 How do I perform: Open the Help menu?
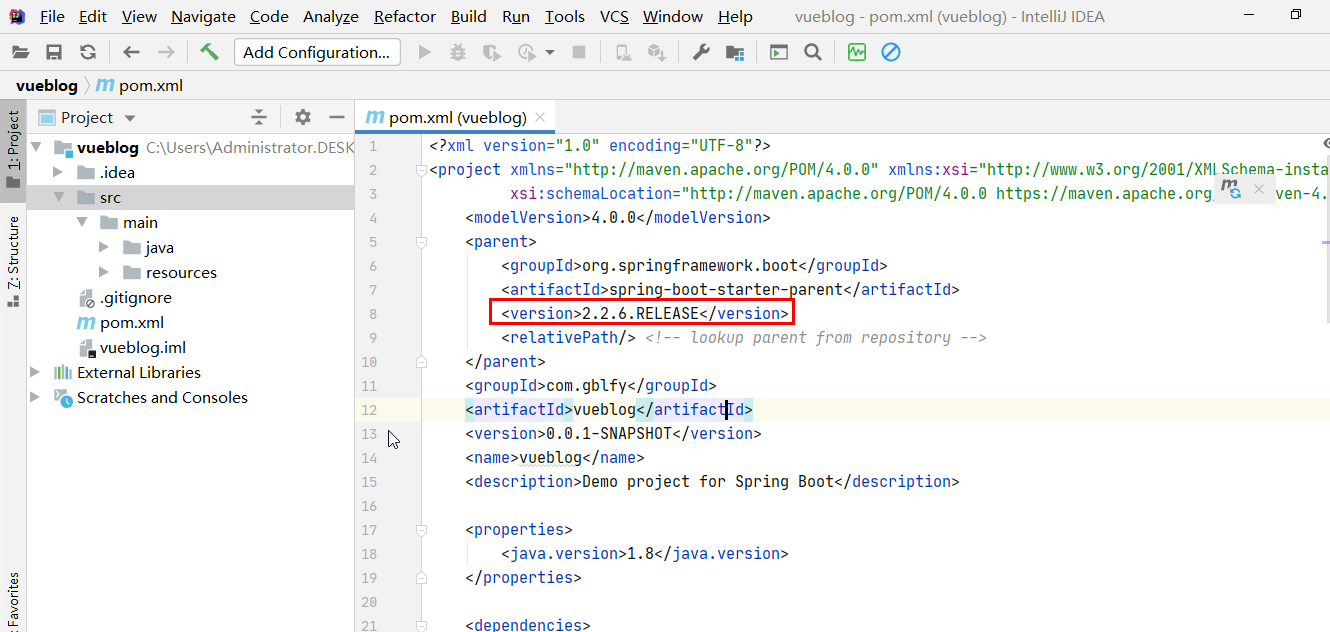[x=735, y=16]
